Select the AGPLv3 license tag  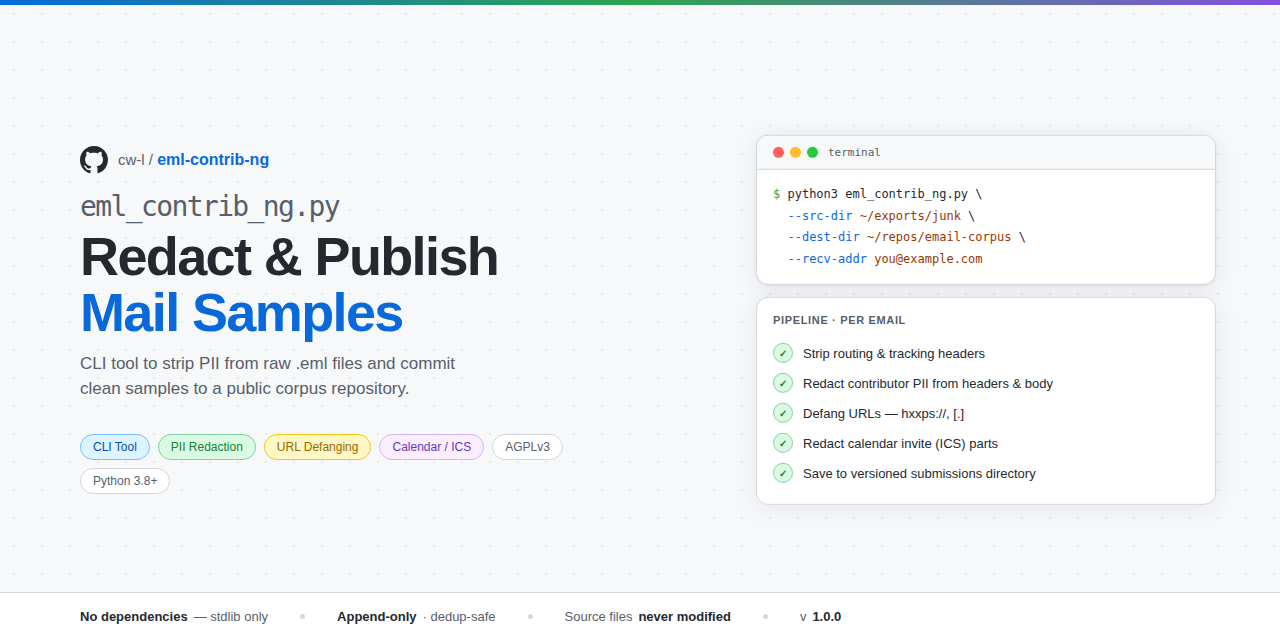527,447
